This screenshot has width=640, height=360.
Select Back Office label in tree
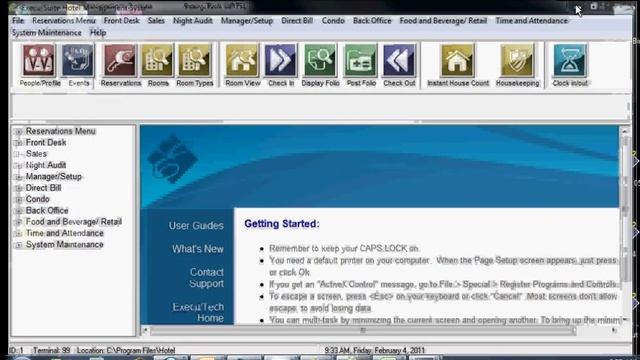click(x=47, y=211)
